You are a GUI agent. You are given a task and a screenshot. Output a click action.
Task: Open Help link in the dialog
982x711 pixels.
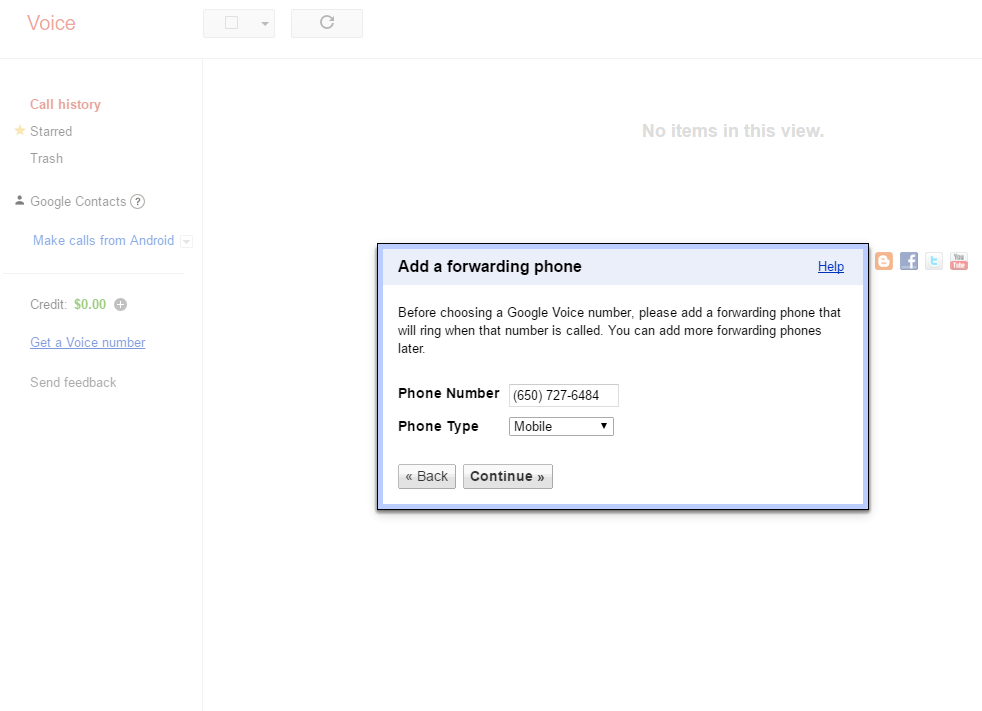830,267
